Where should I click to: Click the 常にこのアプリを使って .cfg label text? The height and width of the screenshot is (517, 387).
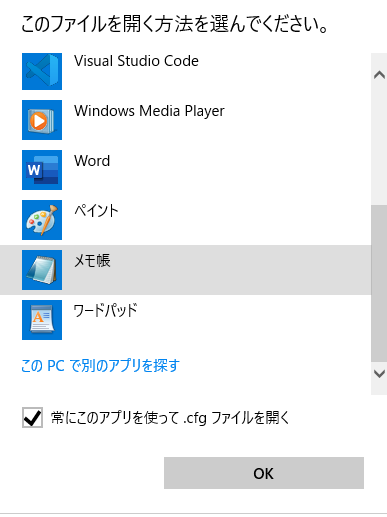click(170, 418)
